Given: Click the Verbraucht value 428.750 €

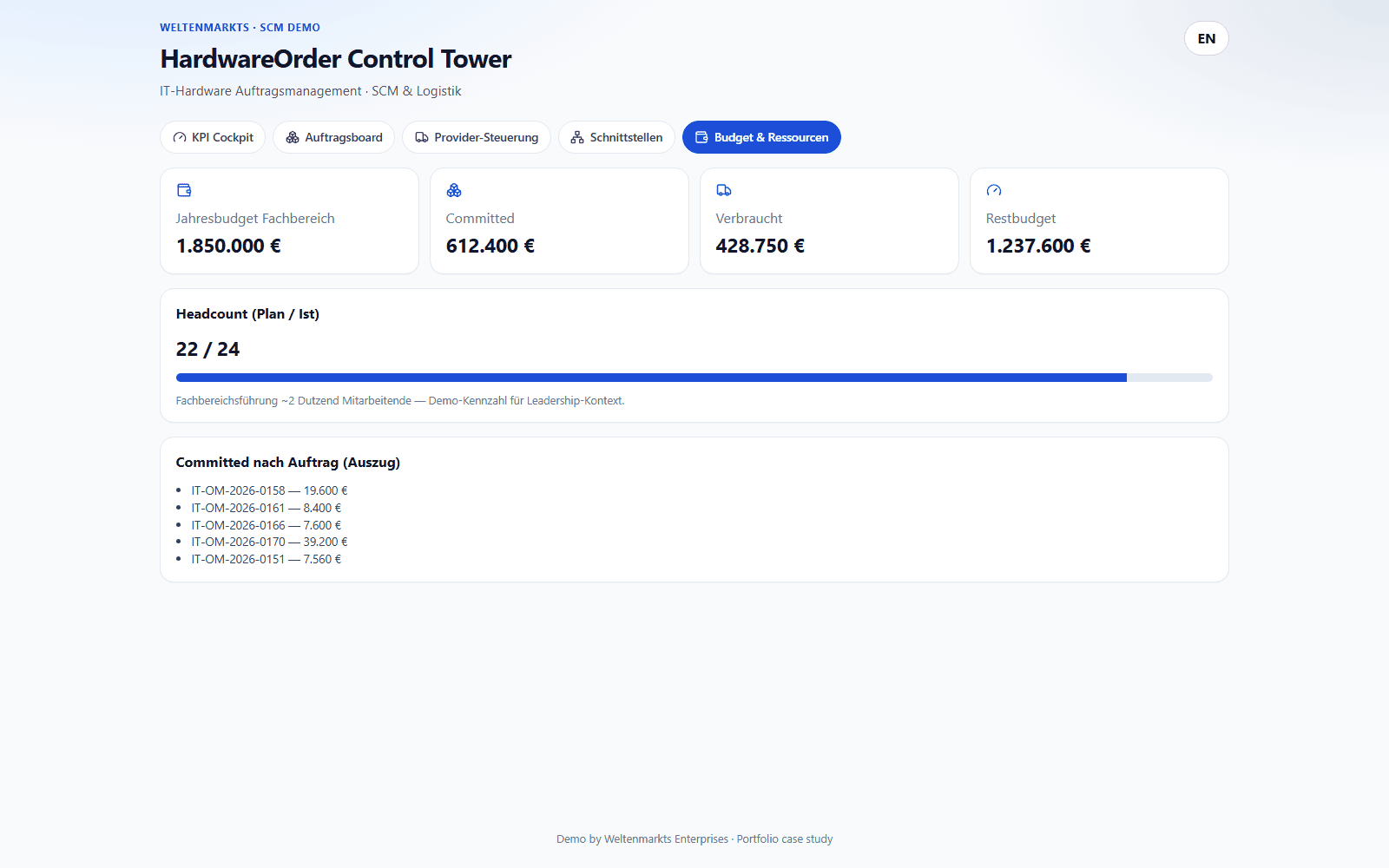Looking at the screenshot, I should point(760,246).
